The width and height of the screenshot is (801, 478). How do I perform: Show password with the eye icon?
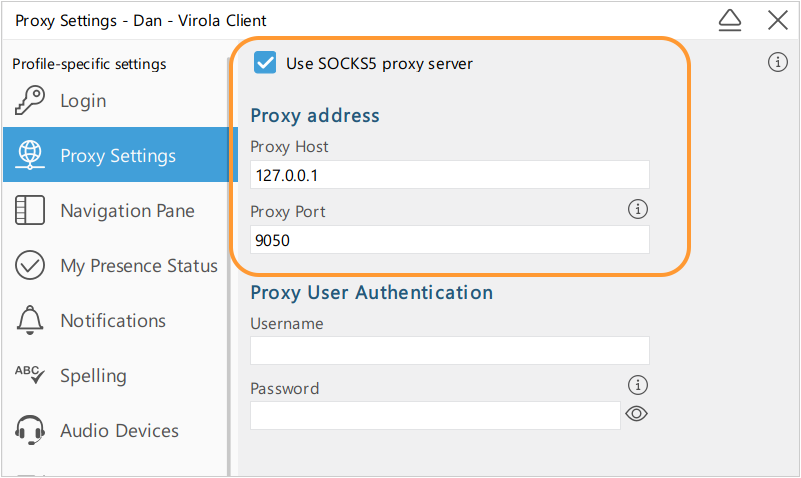(637, 414)
